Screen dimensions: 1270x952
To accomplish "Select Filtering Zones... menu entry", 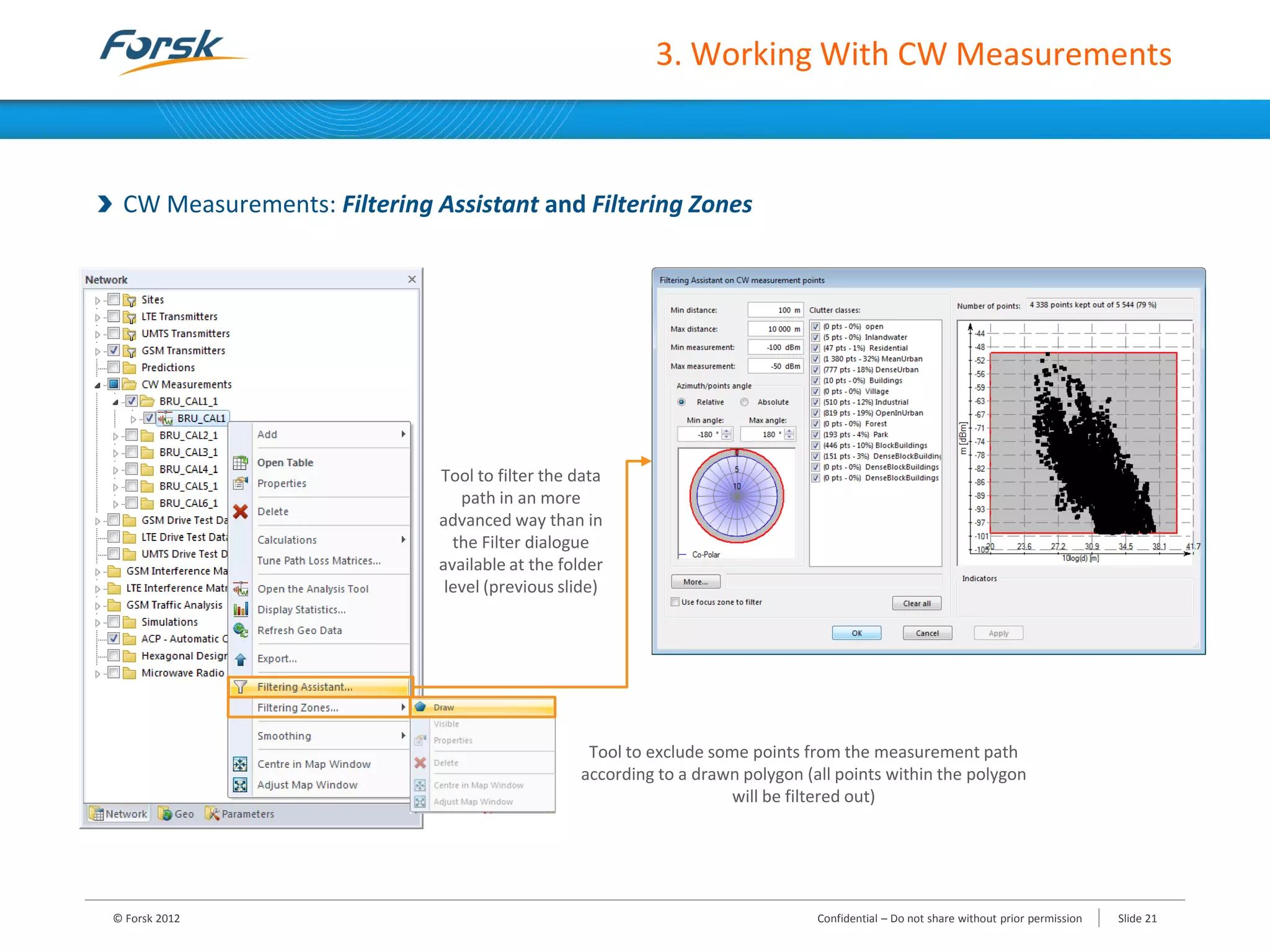I will (x=319, y=708).
